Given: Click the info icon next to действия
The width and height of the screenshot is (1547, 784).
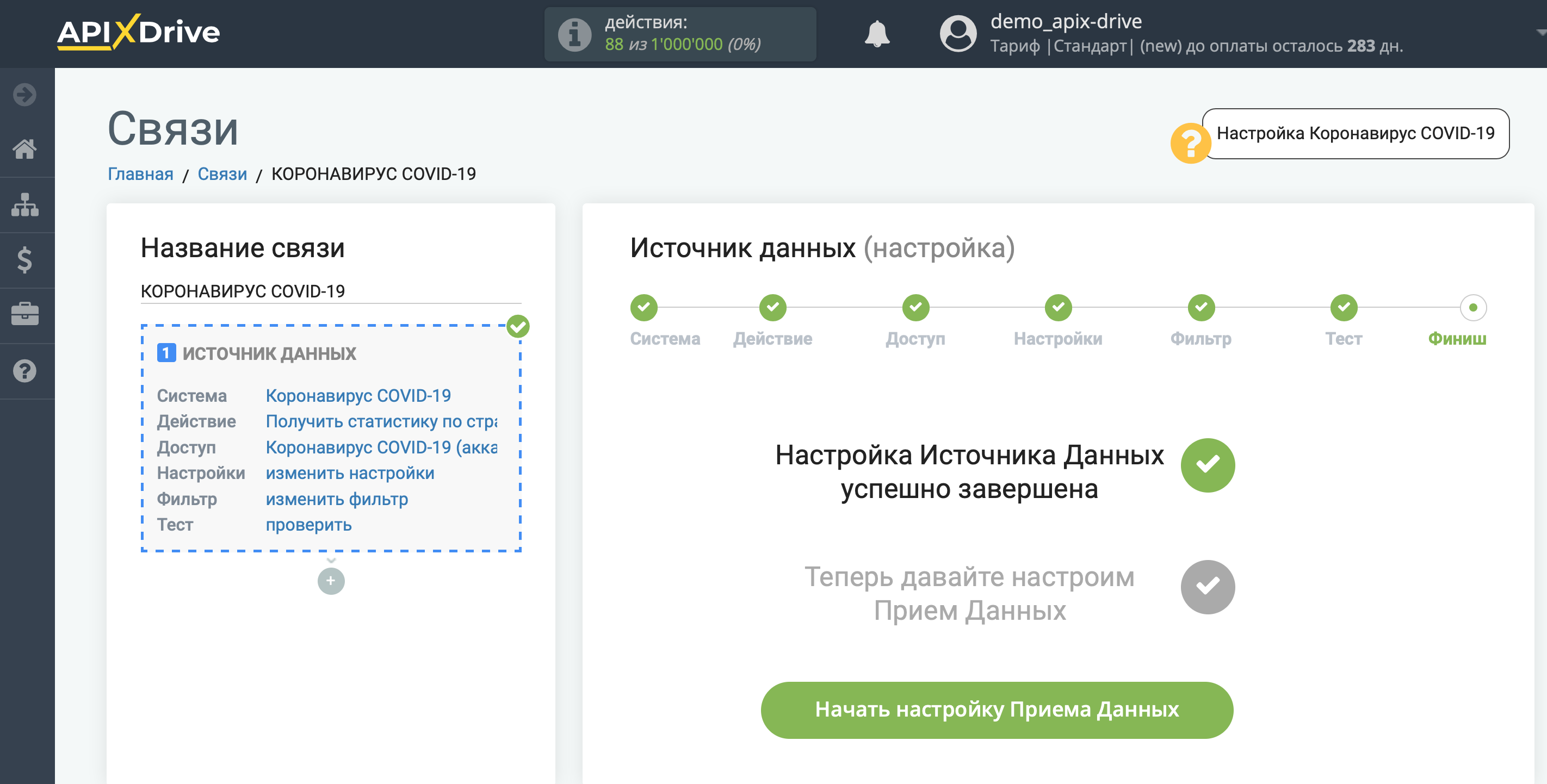Looking at the screenshot, I should [x=574, y=34].
